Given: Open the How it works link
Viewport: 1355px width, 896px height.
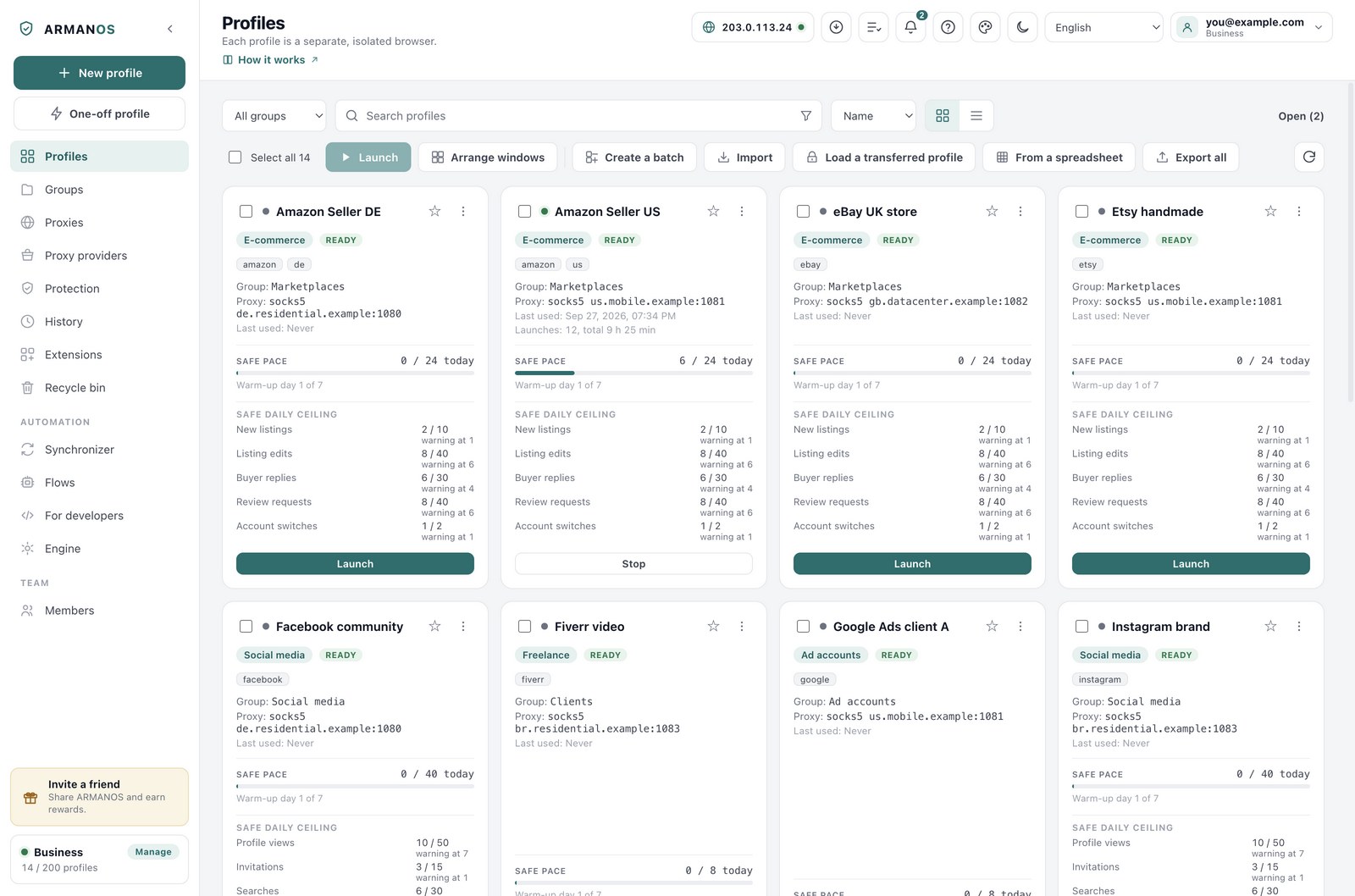Looking at the screenshot, I should pyautogui.click(x=270, y=60).
